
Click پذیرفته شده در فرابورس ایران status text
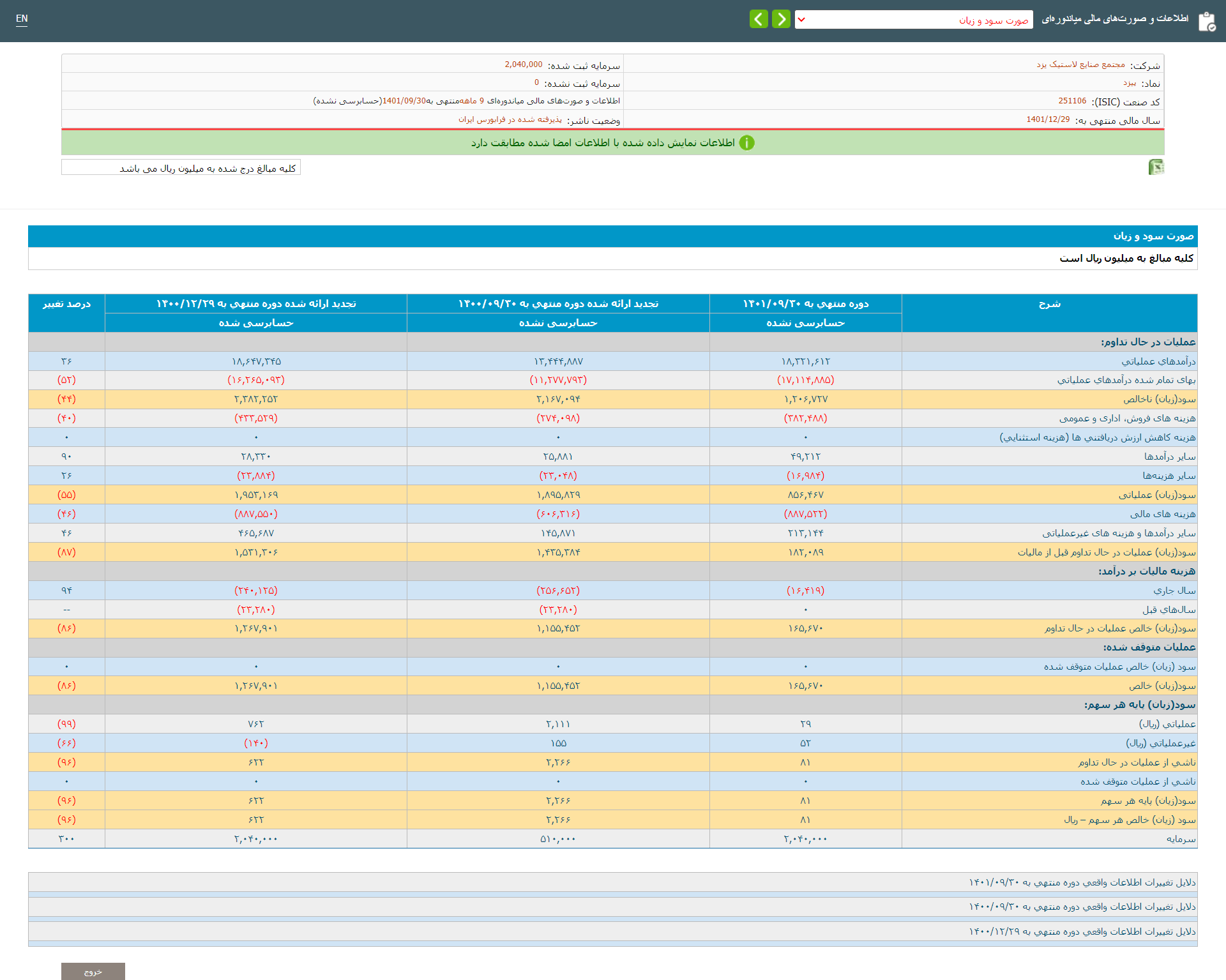510,119
